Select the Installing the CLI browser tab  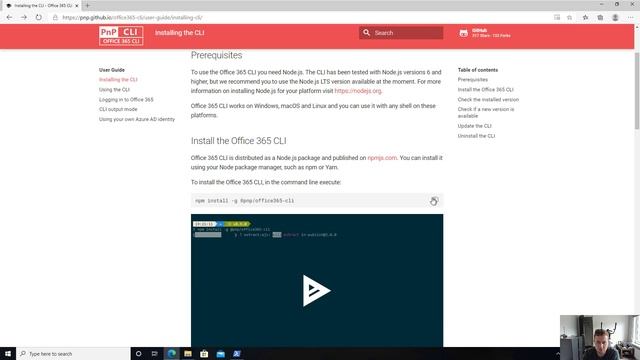pyautogui.click(x=41, y=6)
